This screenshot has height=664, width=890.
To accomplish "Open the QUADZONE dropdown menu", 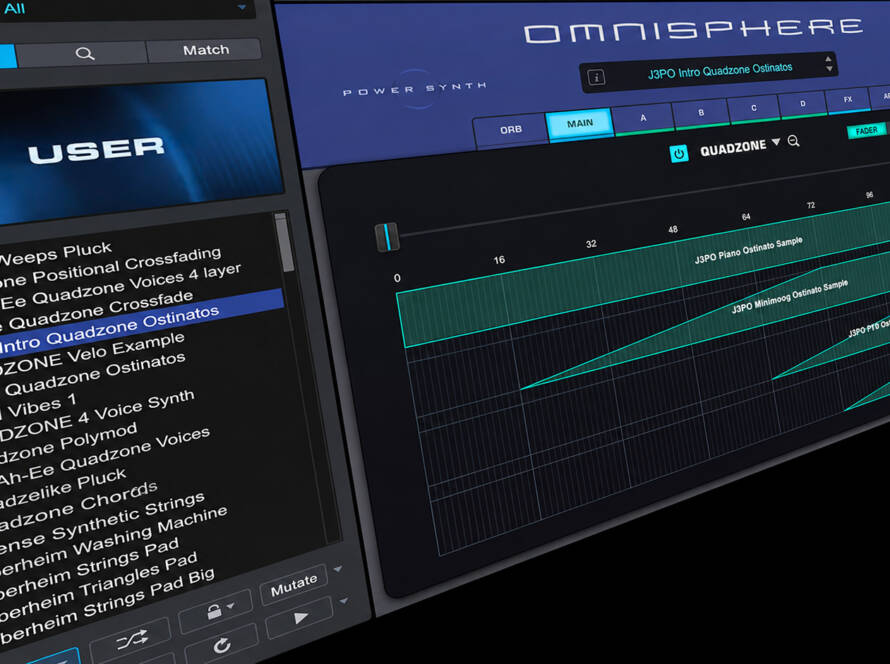I will (x=740, y=148).
